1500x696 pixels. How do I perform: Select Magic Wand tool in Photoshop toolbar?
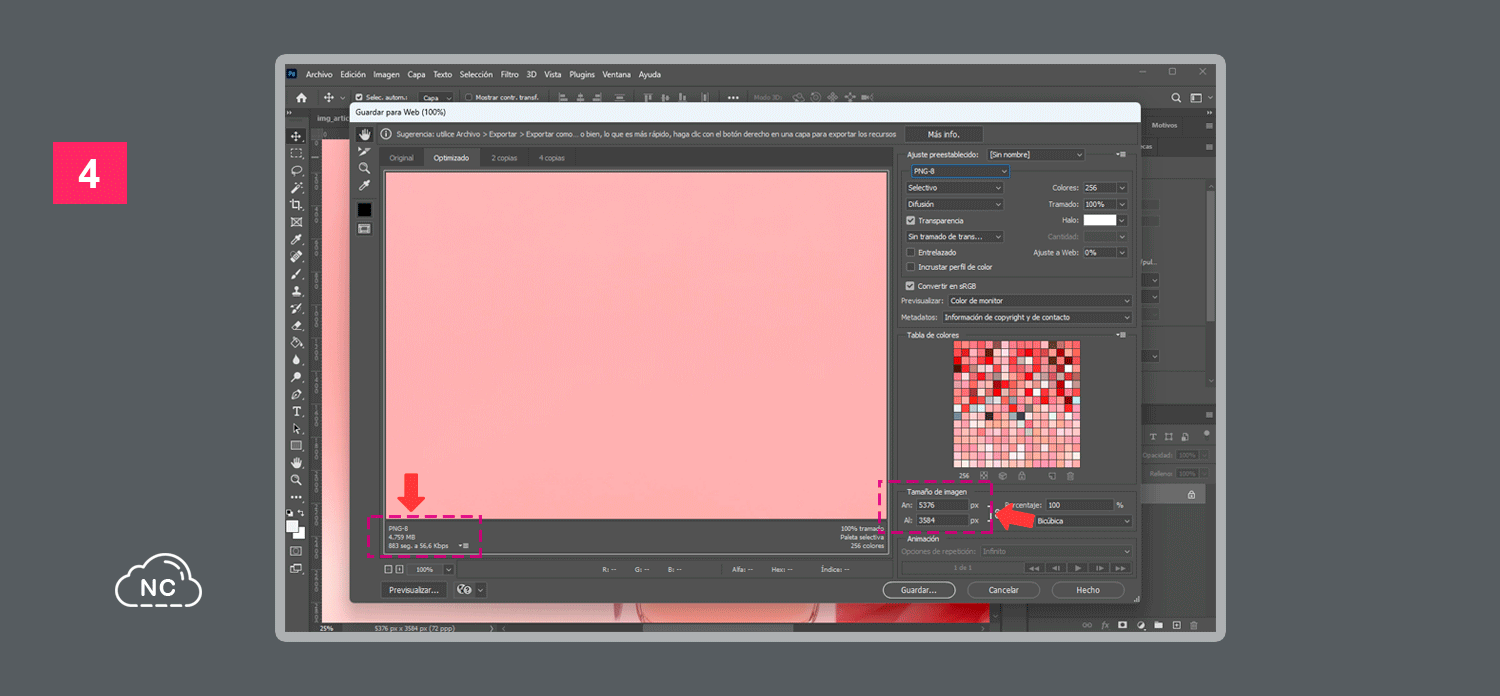click(296, 187)
